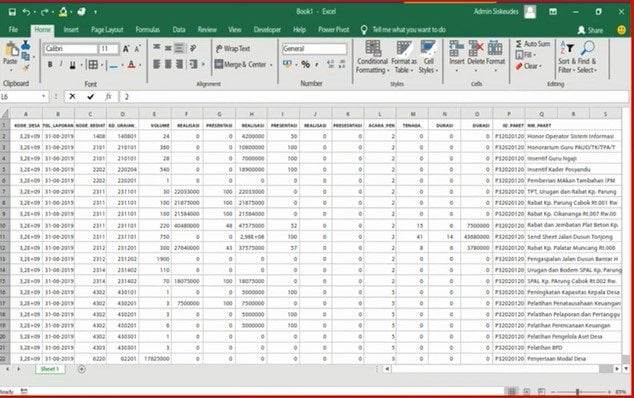634x398 pixels.
Task: Confirm the formula bar entry
Action: click(x=90, y=97)
